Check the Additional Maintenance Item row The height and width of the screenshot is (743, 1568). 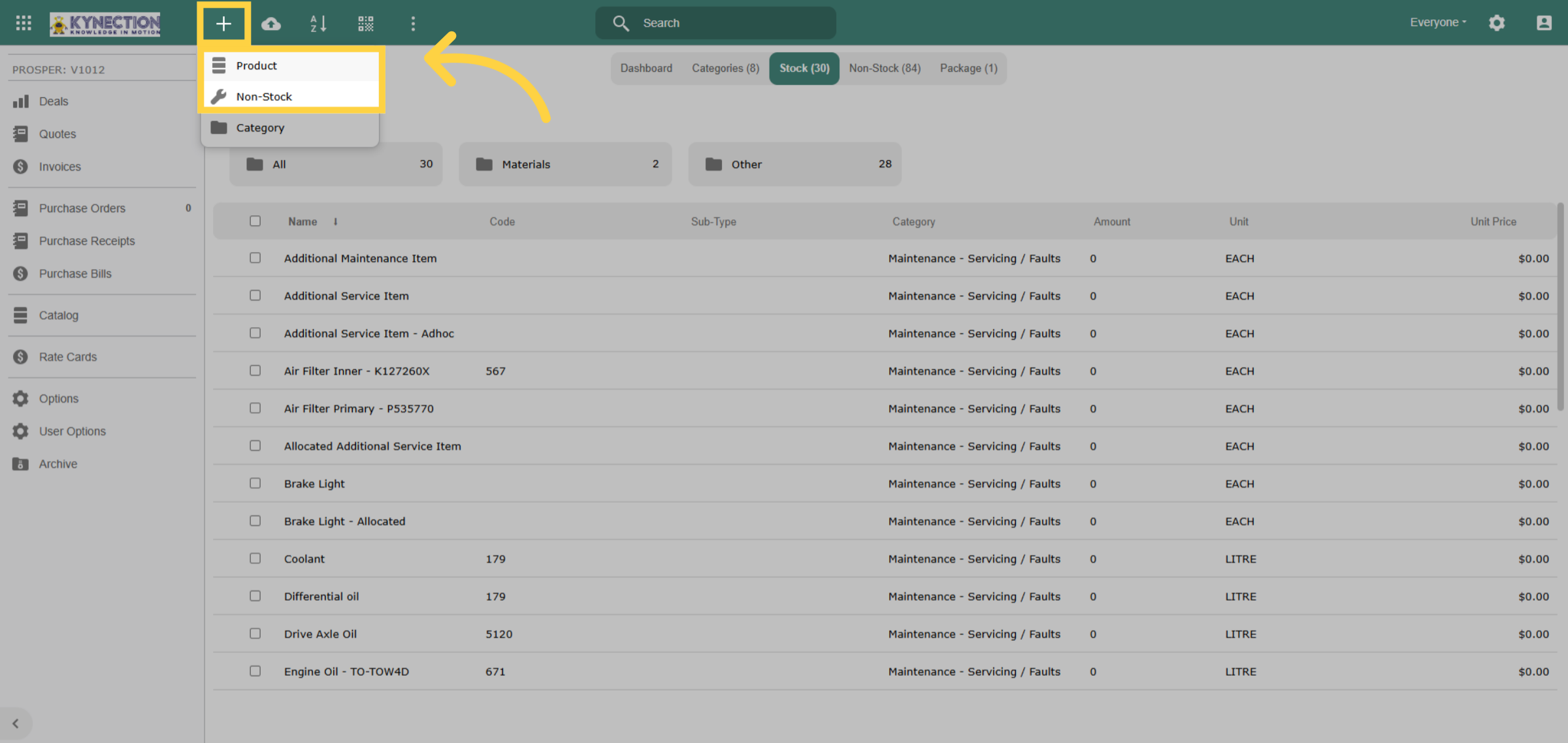255,258
